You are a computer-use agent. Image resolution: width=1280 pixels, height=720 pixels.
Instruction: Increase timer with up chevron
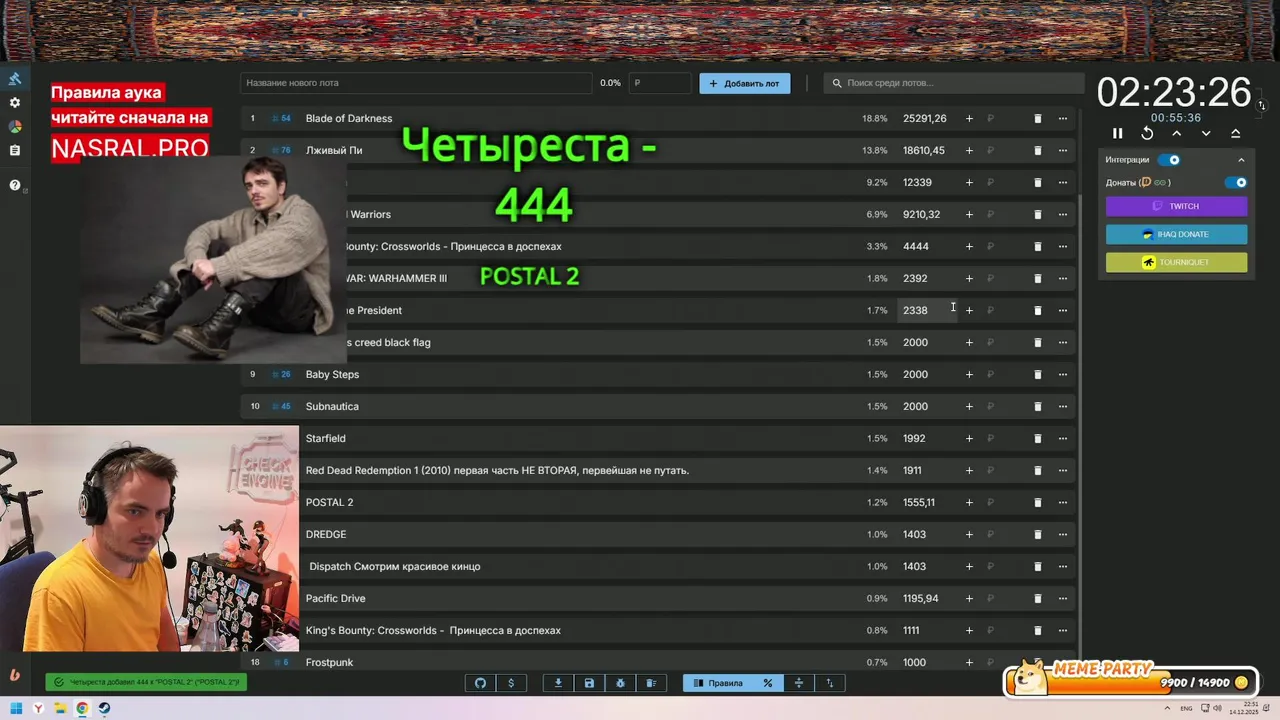point(1177,133)
